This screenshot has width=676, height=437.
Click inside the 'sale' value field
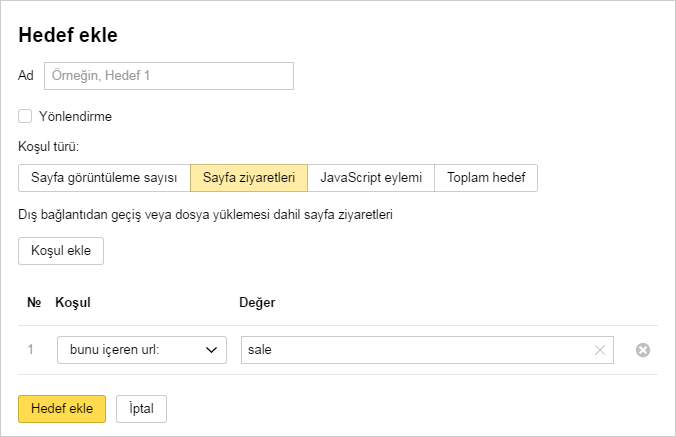(x=415, y=350)
